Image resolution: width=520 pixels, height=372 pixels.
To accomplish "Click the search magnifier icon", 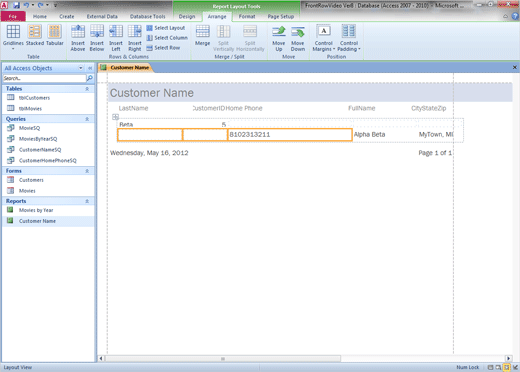I will click(90, 78).
